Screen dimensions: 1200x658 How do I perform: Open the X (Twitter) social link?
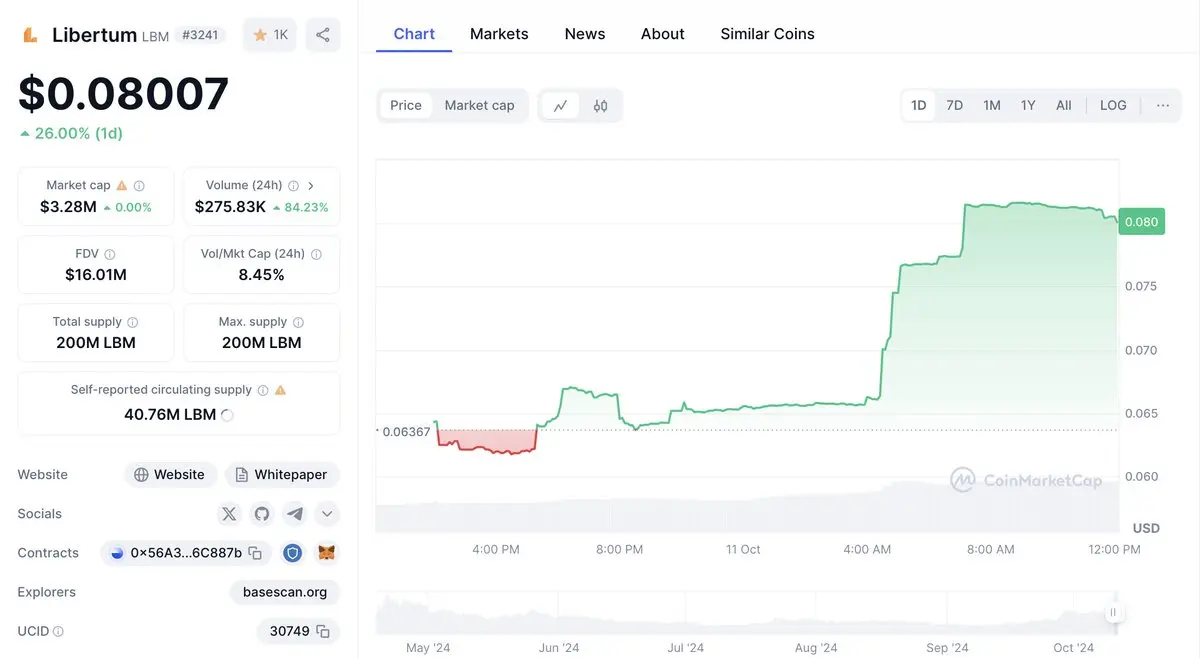click(x=229, y=514)
